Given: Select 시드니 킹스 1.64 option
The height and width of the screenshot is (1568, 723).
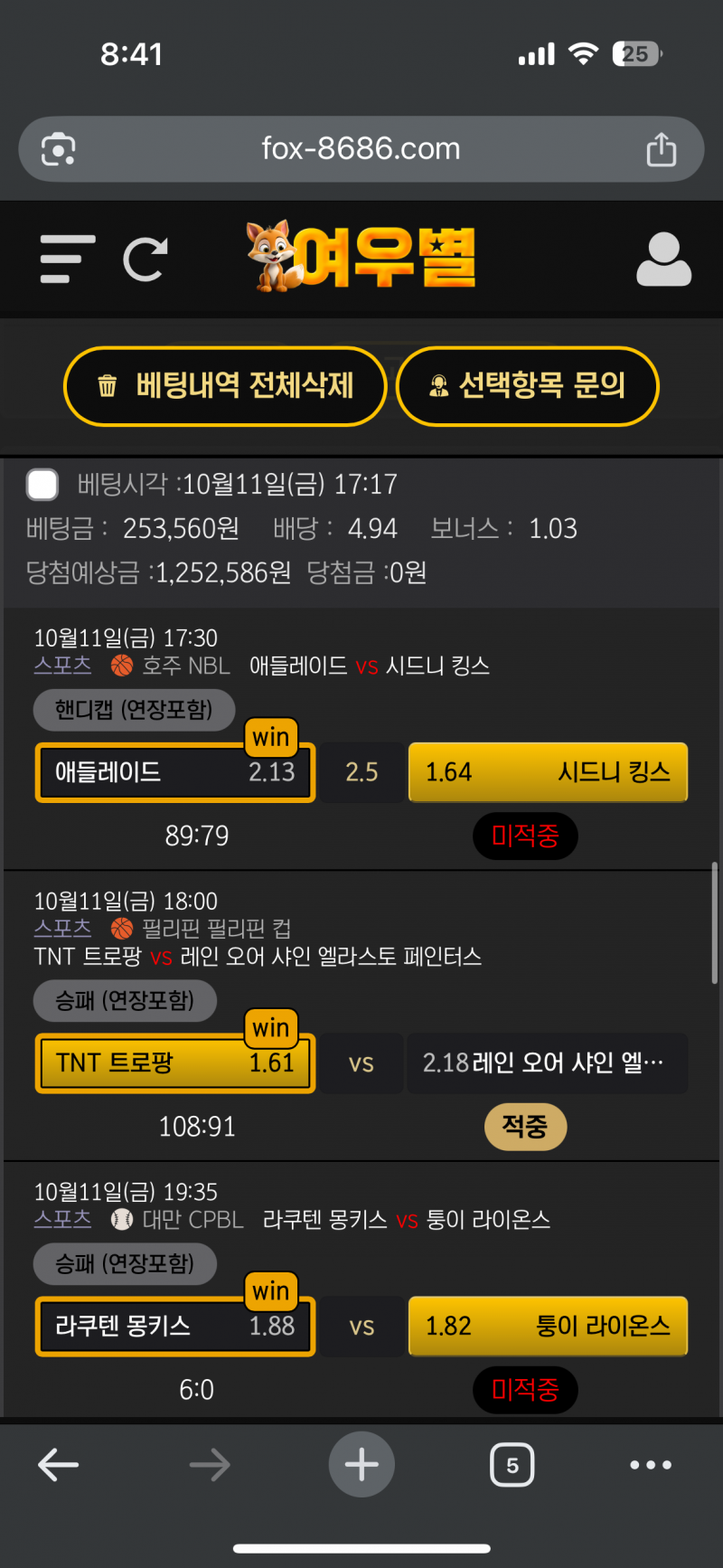Looking at the screenshot, I should click(x=548, y=772).
